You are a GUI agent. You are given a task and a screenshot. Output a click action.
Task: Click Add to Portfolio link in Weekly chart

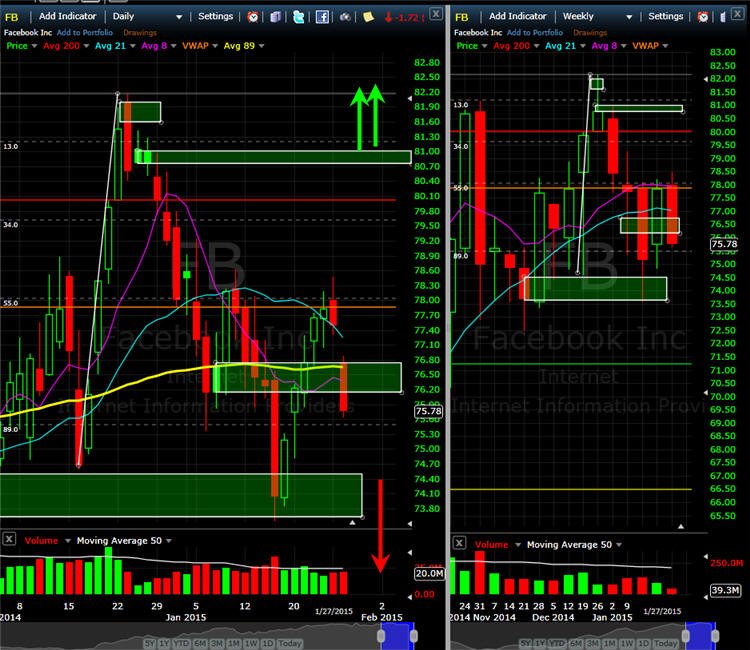point(535,33)
